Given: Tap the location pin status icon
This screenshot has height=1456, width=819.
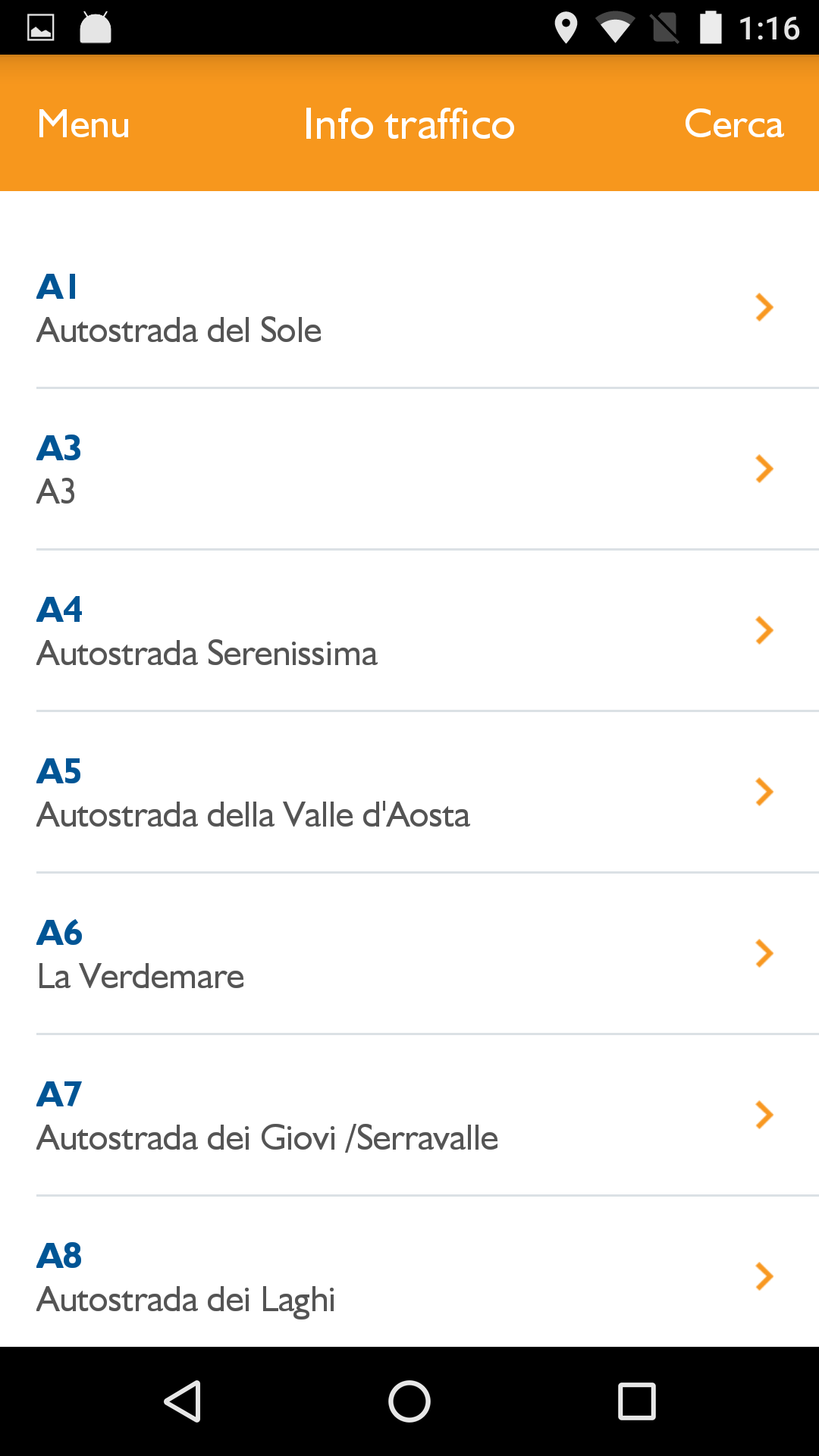Looking at the screenshot, I should (566, 28).
